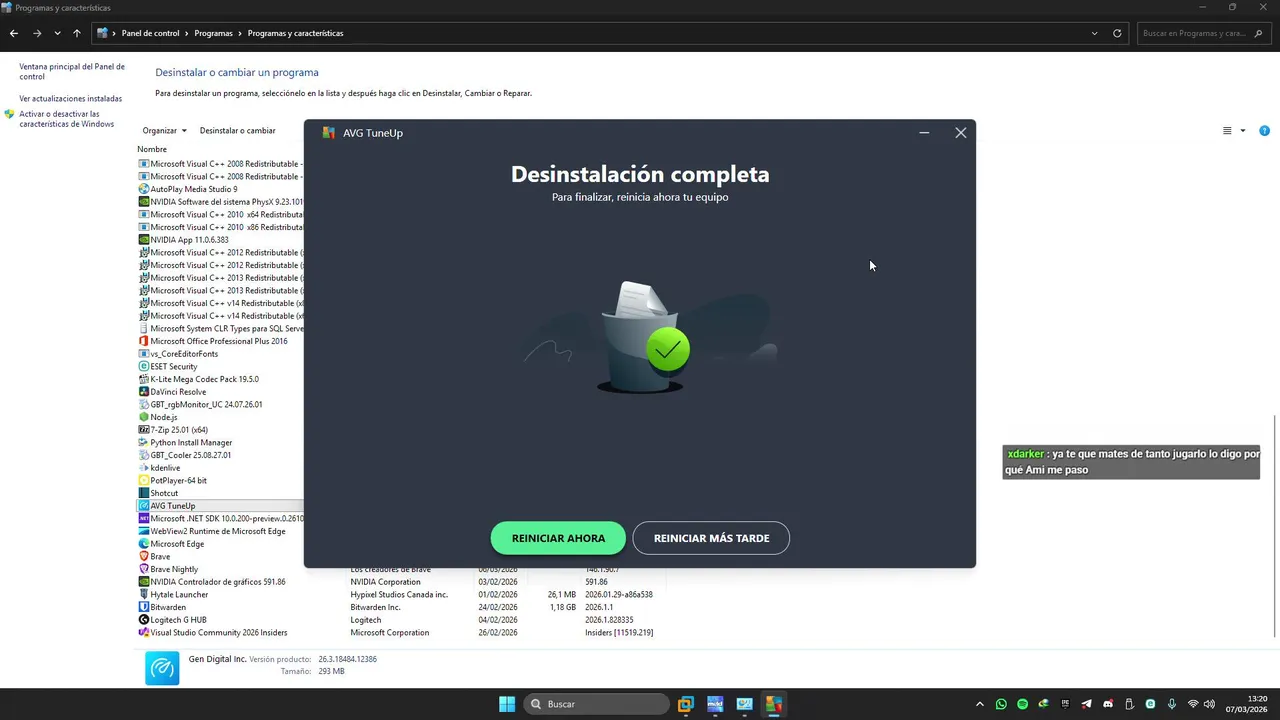Select AVG TuneUp row in program list

[x=219, y=506]
